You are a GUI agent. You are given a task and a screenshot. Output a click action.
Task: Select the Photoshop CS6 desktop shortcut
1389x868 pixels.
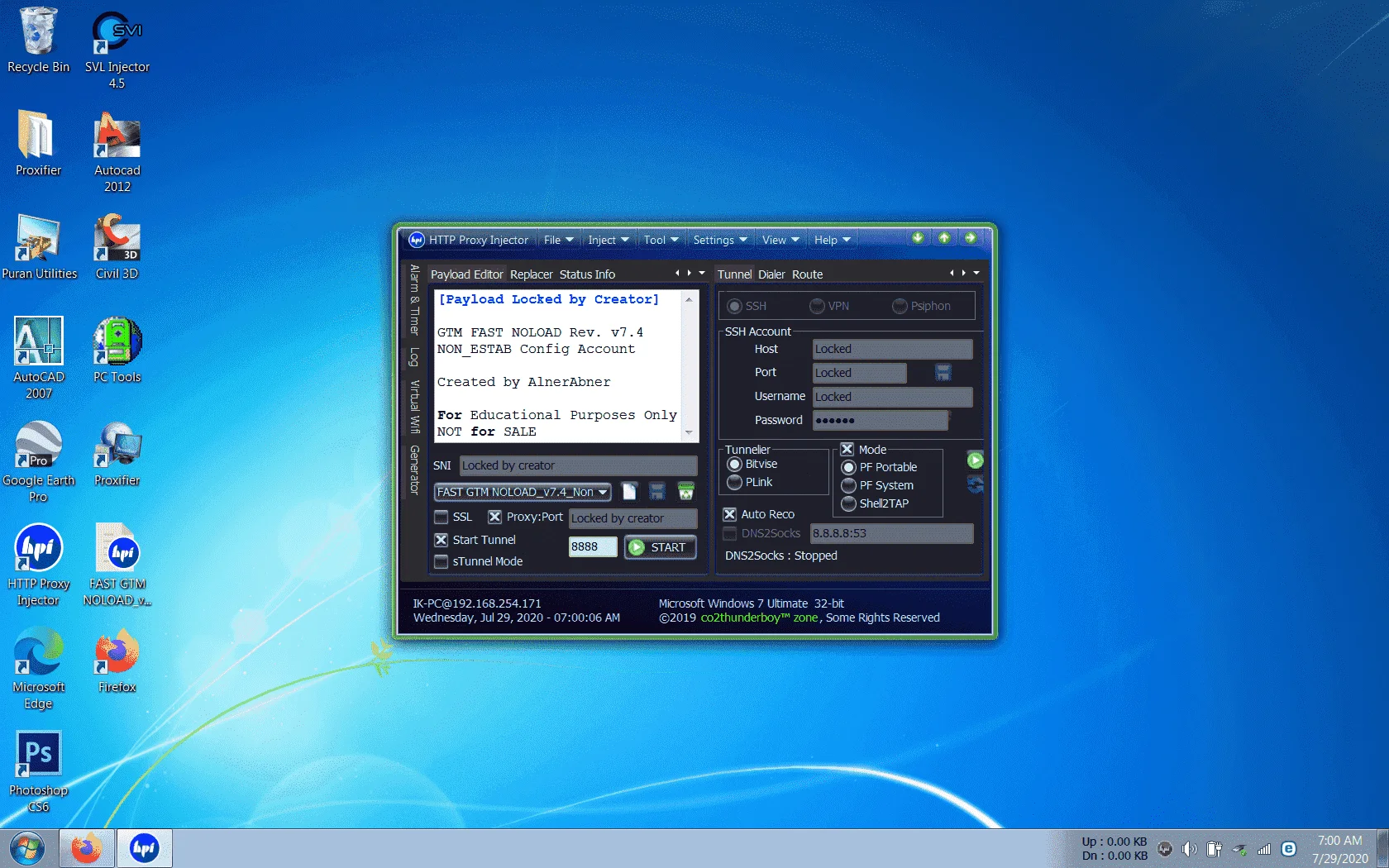pyautogui.click(x=38, y=771)
